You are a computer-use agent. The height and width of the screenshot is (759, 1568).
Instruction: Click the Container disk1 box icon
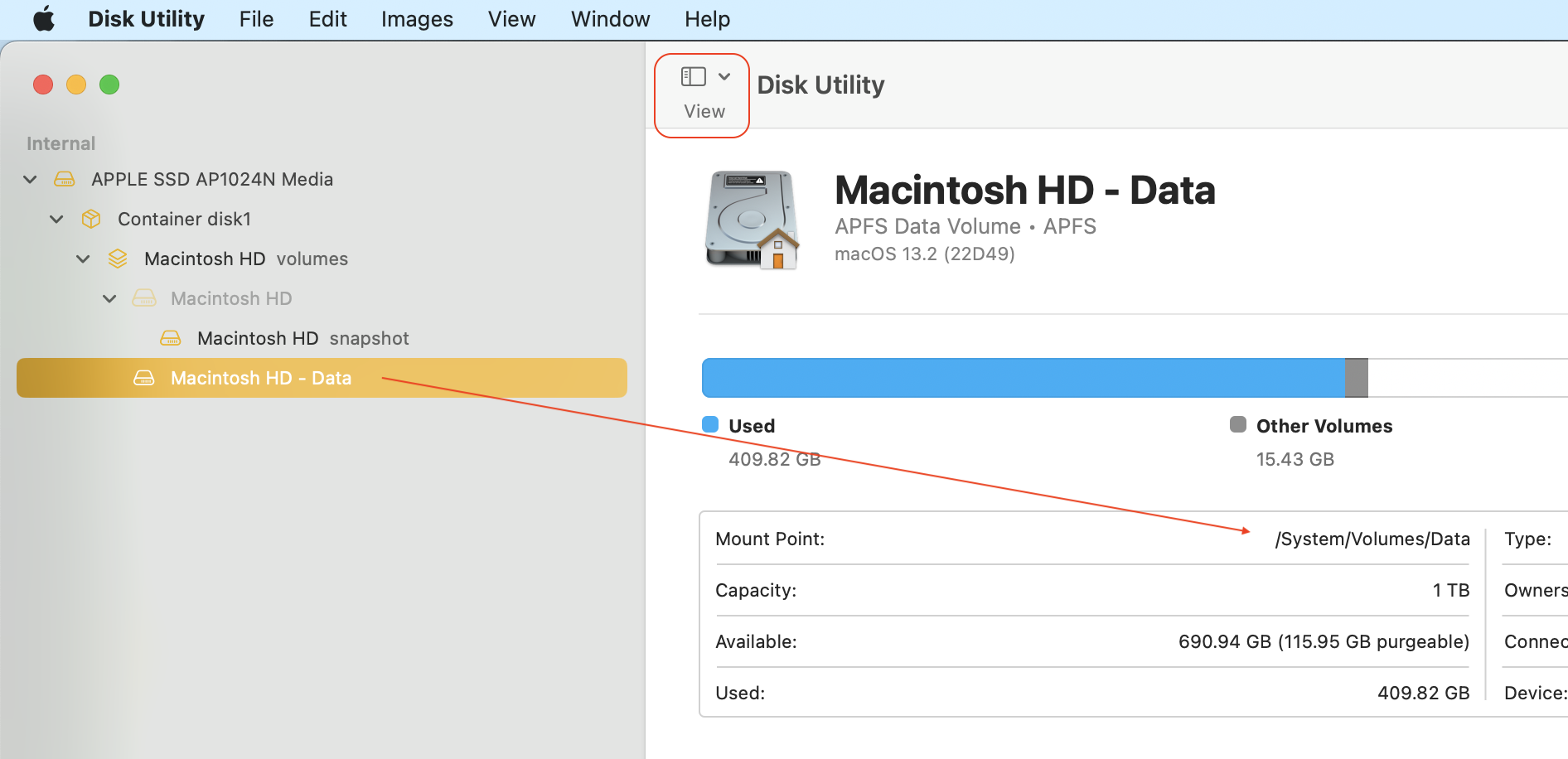(91, 219)
